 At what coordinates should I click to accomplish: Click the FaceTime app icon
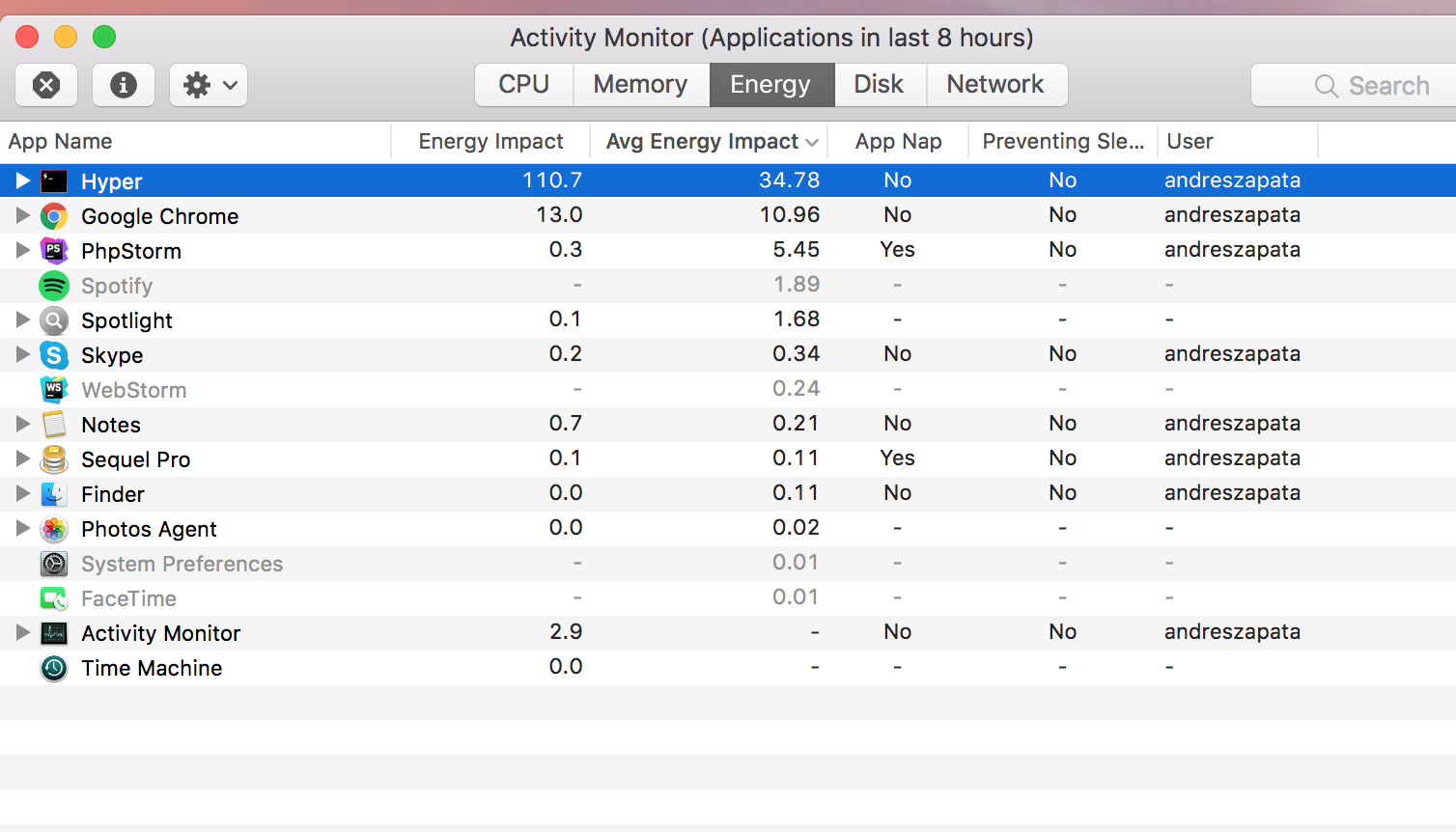point(54,597)
